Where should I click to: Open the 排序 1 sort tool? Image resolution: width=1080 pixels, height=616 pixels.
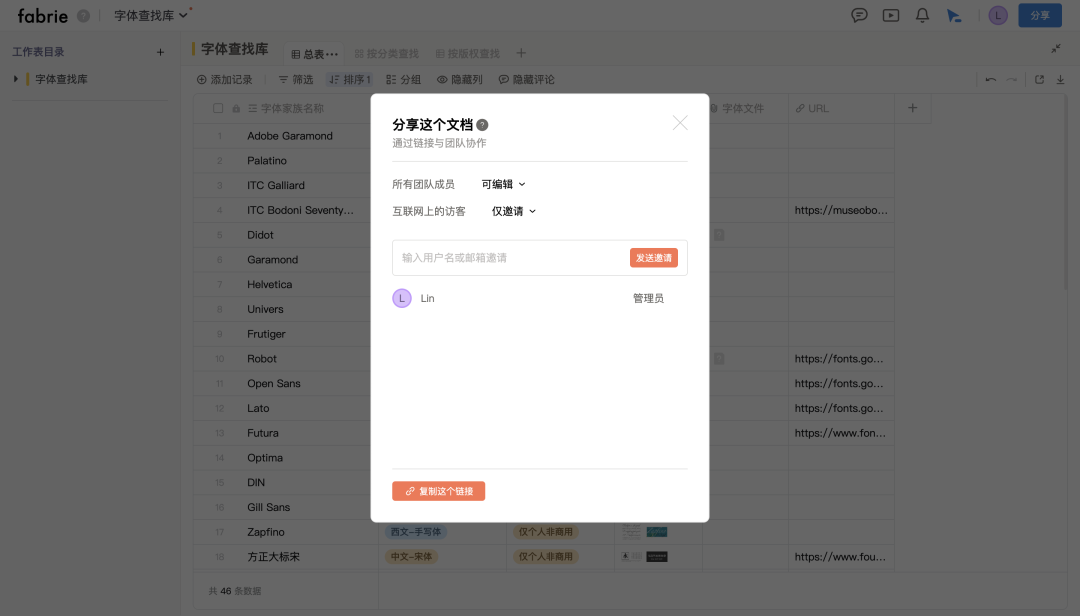click(350, 80)
